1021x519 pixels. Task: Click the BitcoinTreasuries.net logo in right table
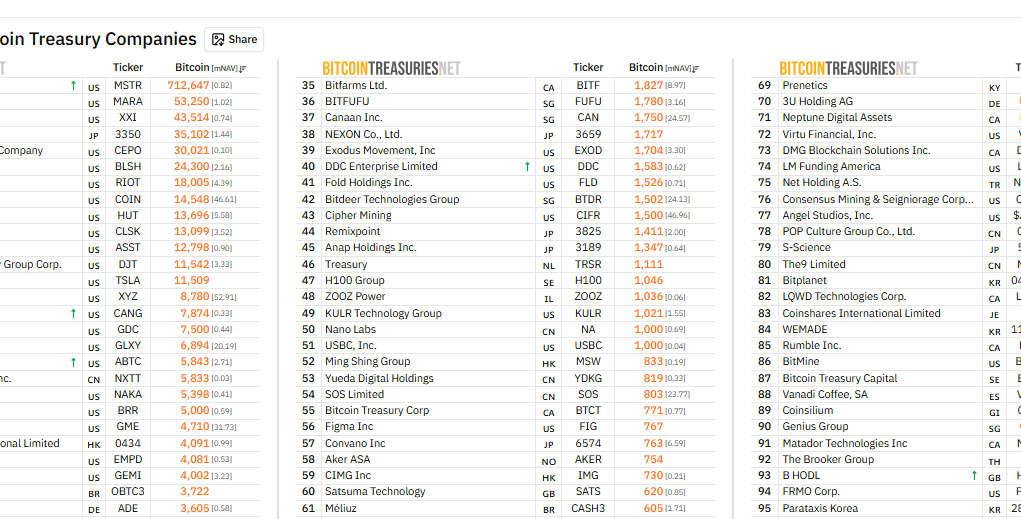point(848,68)
